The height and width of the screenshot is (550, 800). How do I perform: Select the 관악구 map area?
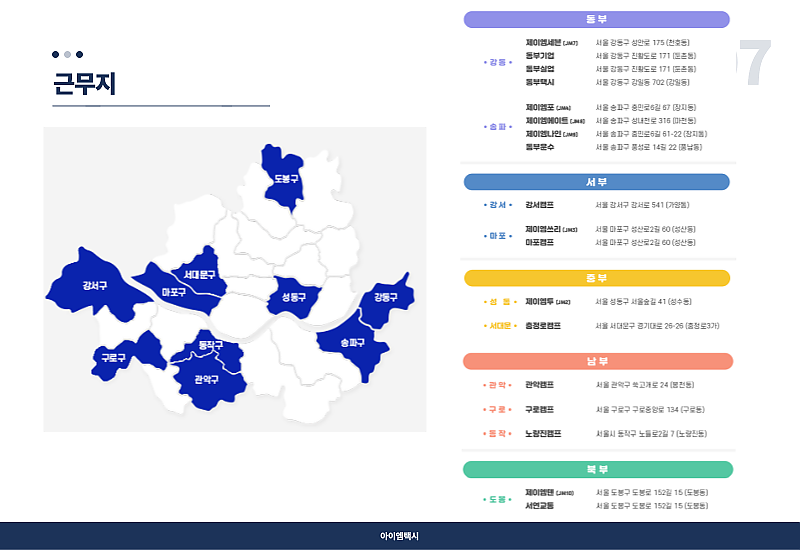click(206, 381)
